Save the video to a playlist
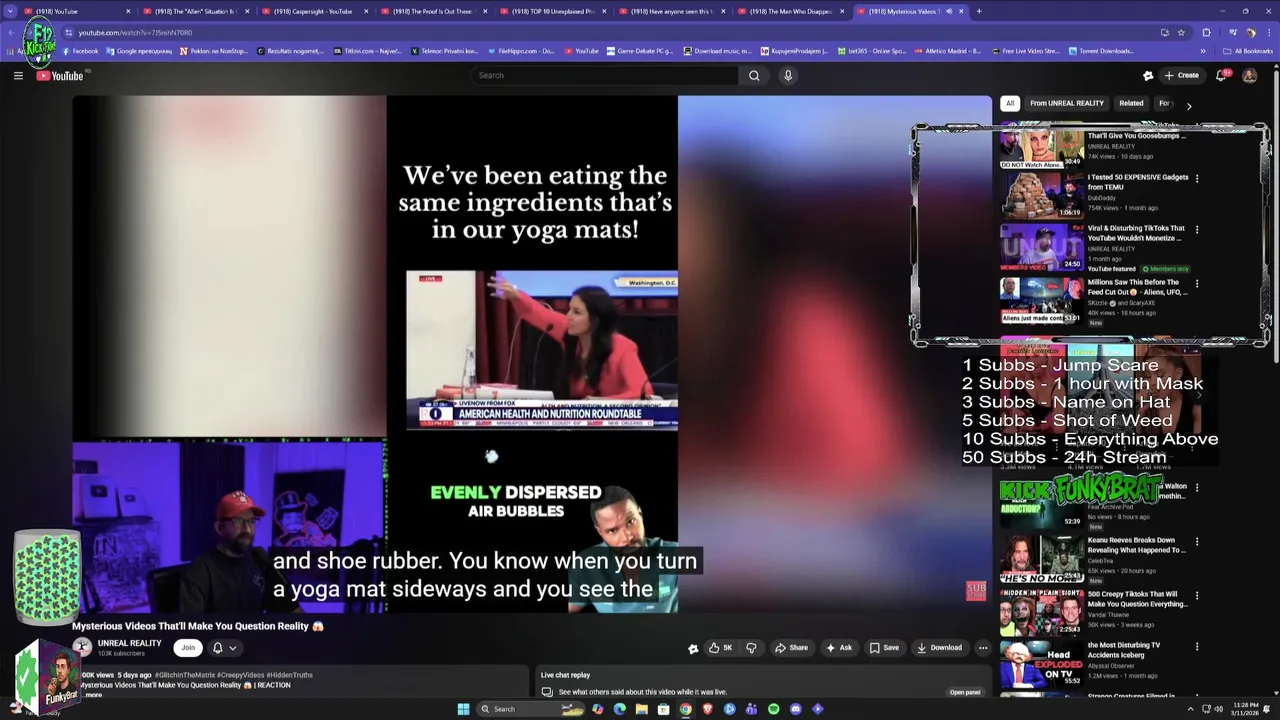Screen dimensions: 1280x720 pos(883,648)
